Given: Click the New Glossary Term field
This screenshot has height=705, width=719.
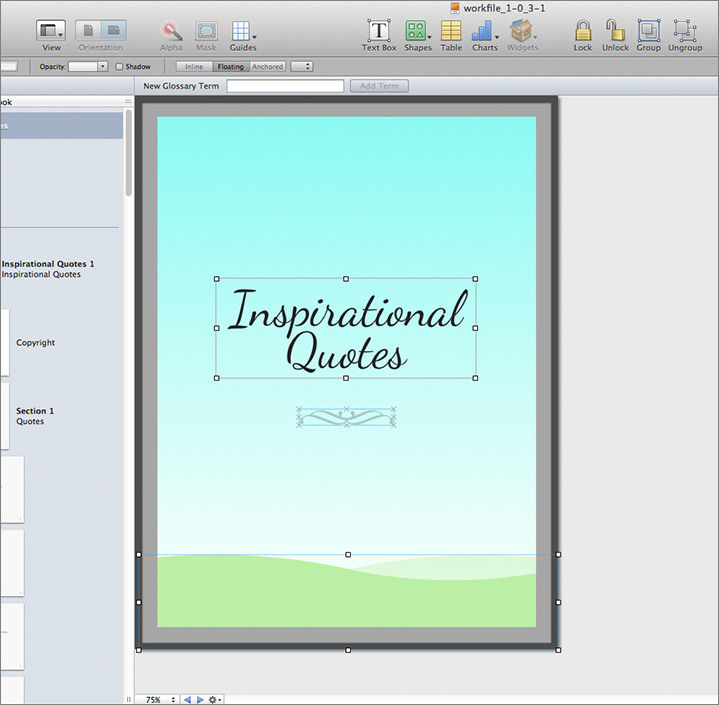Looking at the screenshot, I should point(285,86).
